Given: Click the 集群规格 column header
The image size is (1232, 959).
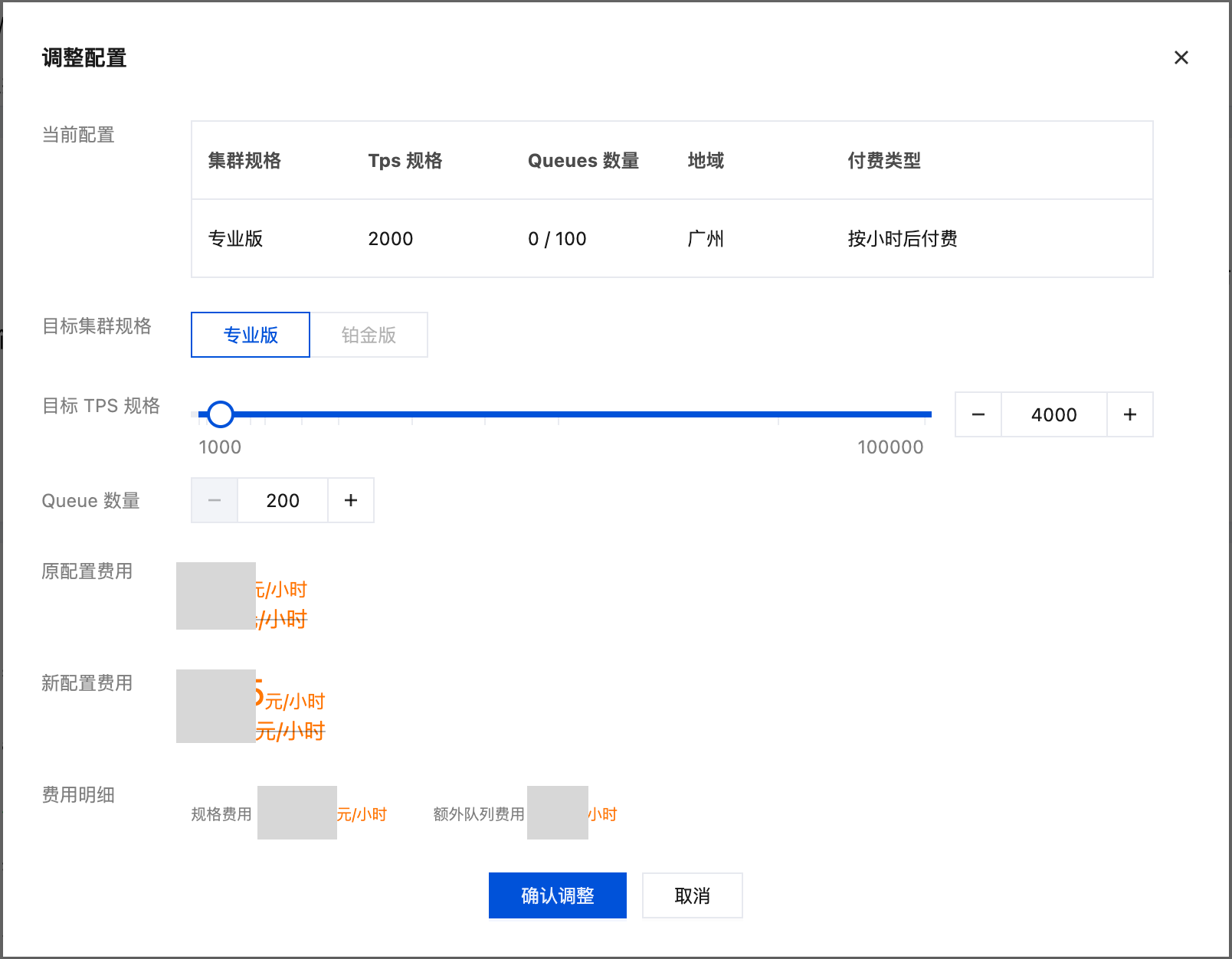Looking at the screenshot, I should pyautogui.click(x=244, y=161).
